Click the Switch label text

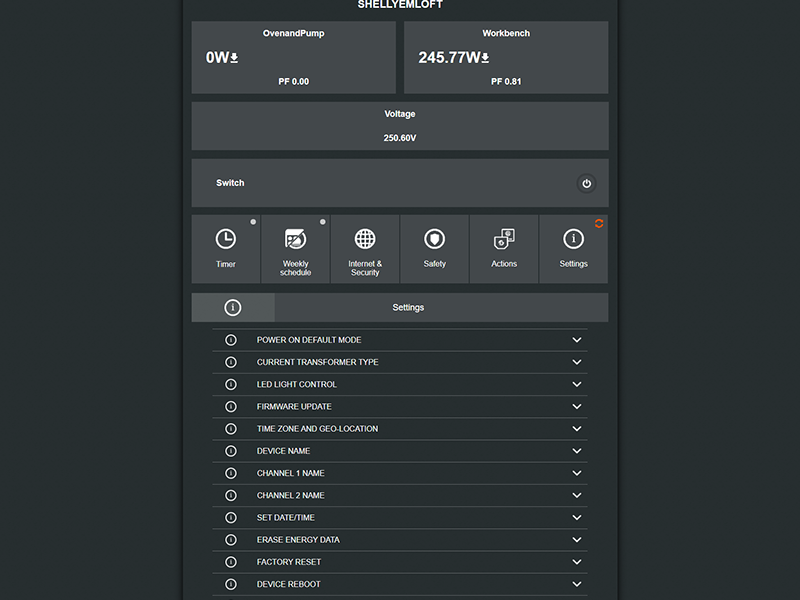tap(230, 183)
